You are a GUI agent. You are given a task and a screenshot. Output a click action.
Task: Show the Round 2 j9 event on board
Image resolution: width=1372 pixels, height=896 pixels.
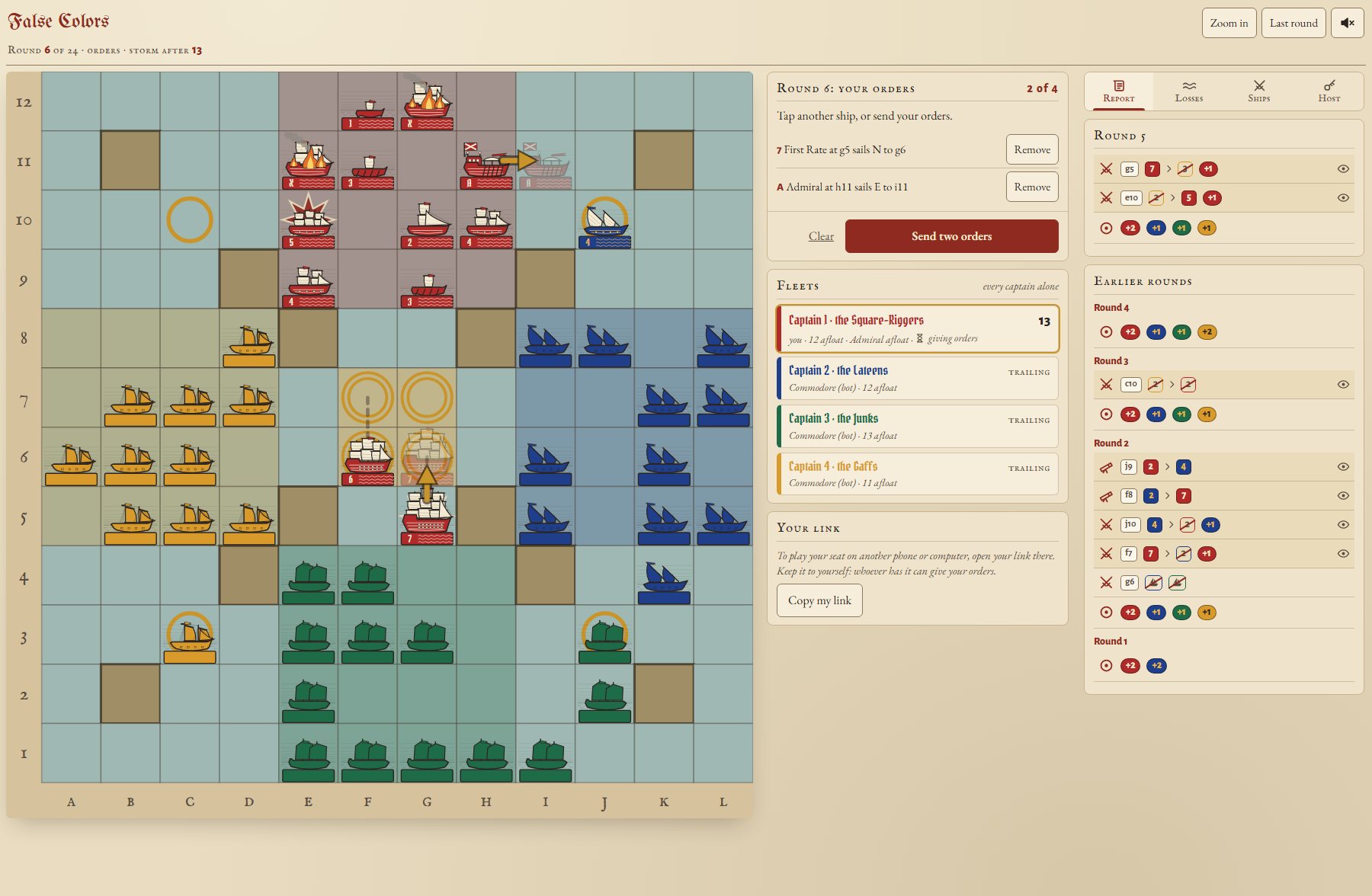(x=1343, y=467)
